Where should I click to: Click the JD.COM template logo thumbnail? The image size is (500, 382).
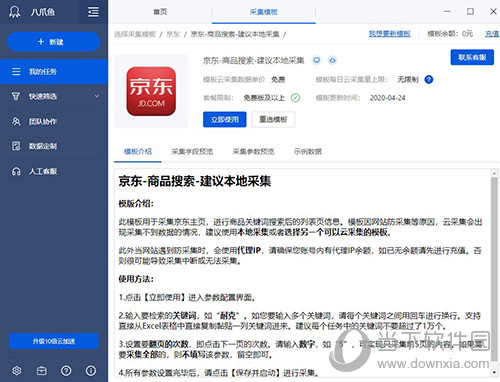(151, 91)
